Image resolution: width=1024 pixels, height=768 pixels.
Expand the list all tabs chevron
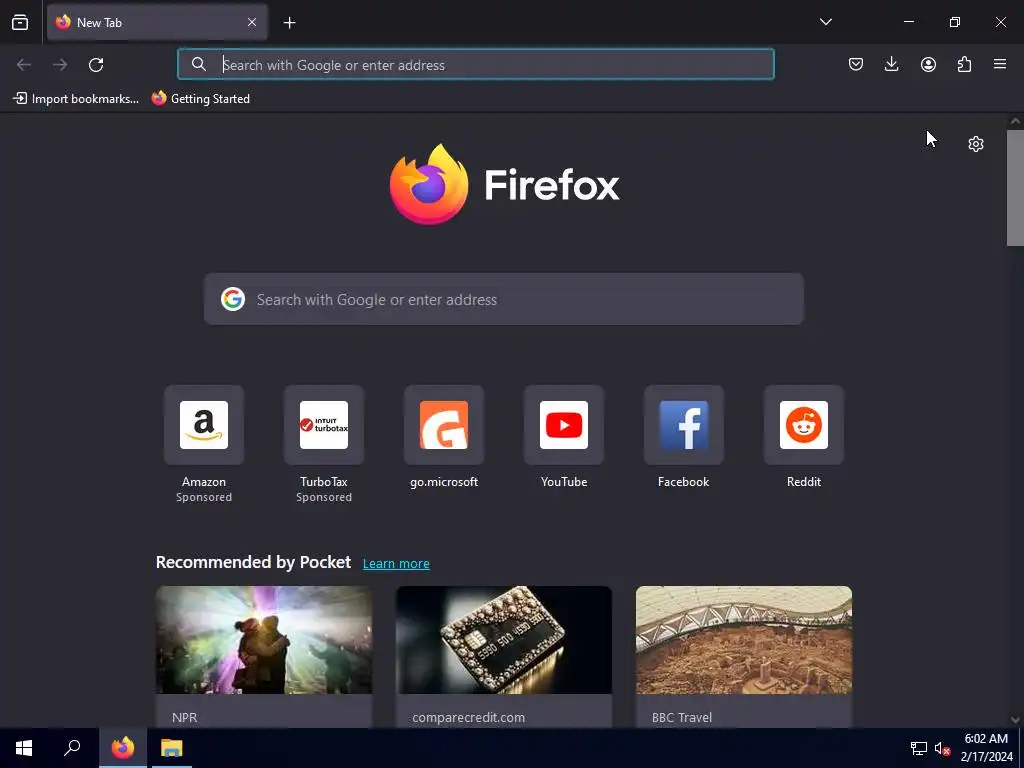pyautogui.click(x=825, y=22)
